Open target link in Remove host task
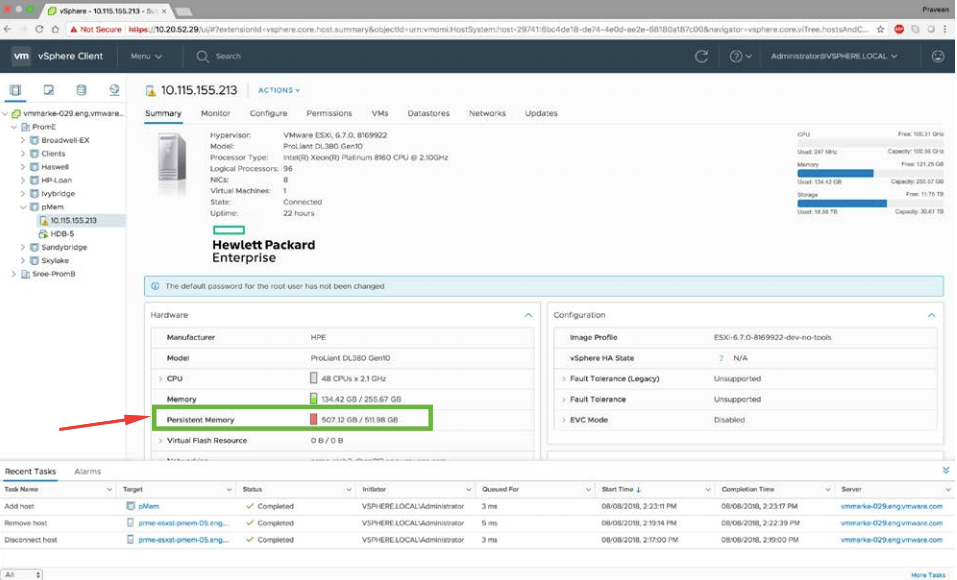 [x=184, y=523]
